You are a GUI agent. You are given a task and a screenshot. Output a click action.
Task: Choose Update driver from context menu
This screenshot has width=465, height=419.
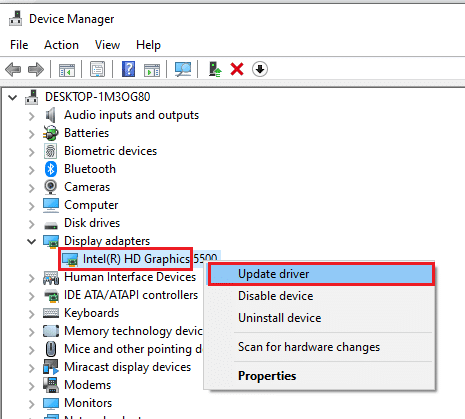321,274
